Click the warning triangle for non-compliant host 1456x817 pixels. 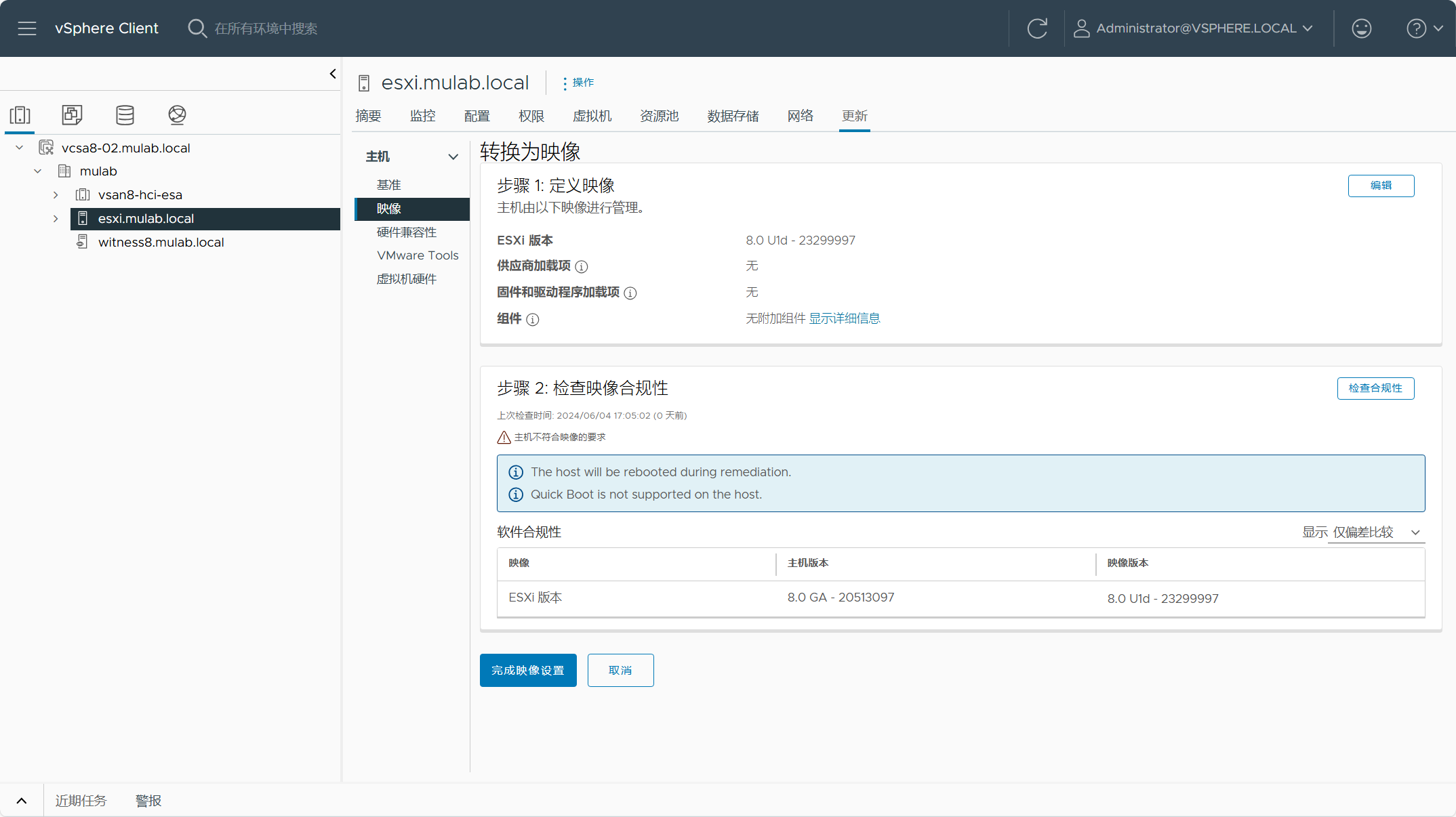tap(504, 438)
